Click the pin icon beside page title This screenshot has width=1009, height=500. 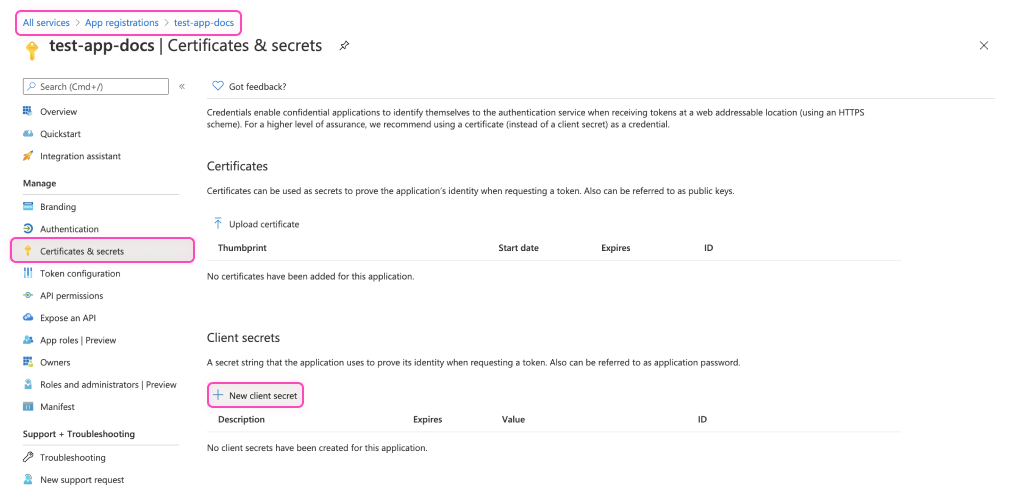tap(344, 46)
